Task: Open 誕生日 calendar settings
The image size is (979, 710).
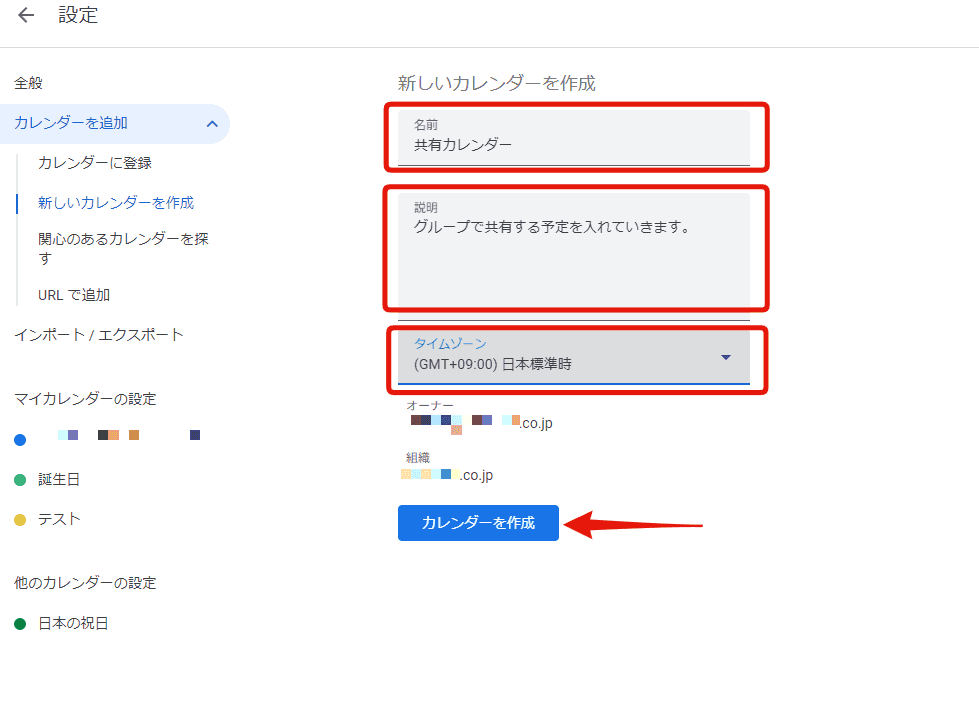Action: (59, 480)
